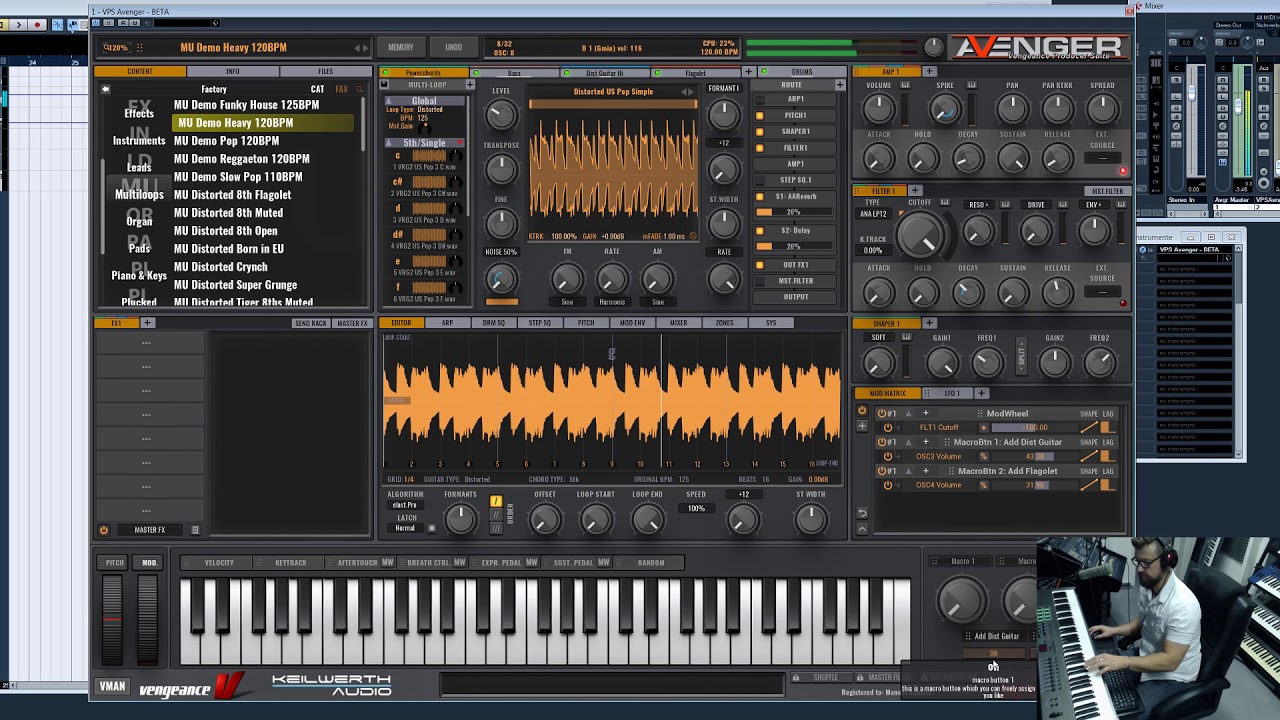This screenshot has height=720, width=1280.
Task: Open the FM Sine waveform dropdown
Action: click(x=567, y=302)
